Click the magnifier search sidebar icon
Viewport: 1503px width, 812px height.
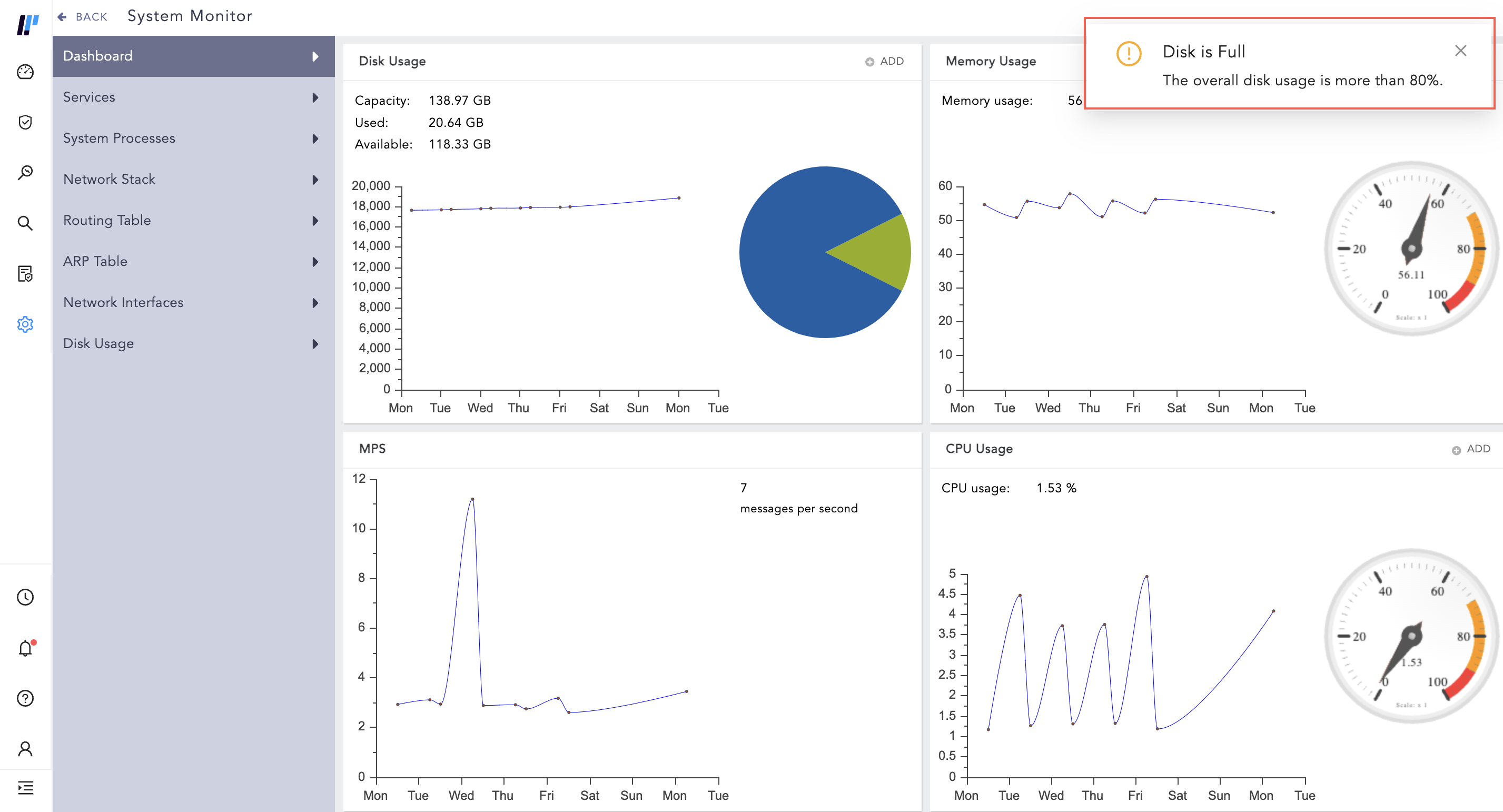pyautogui.click(x=25, y=223)
